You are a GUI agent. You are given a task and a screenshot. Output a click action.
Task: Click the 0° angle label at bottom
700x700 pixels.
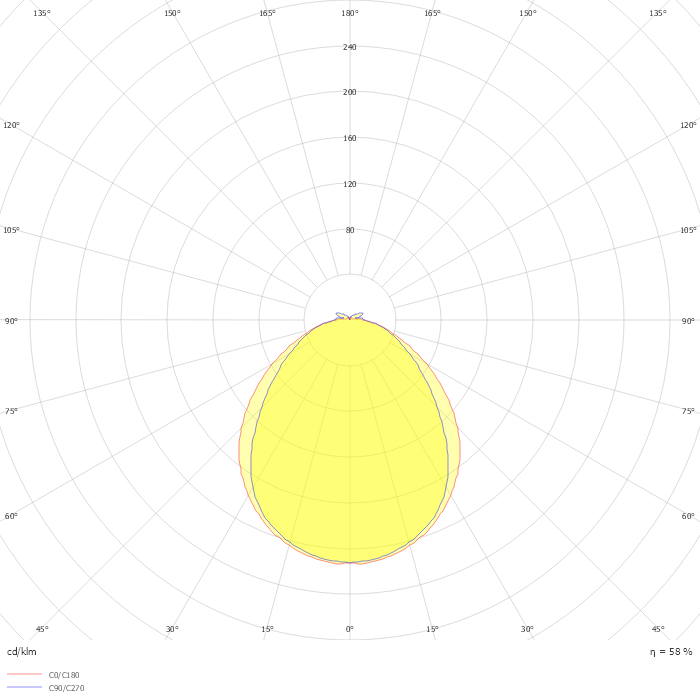pyautogui.click(x=350, y=629)
